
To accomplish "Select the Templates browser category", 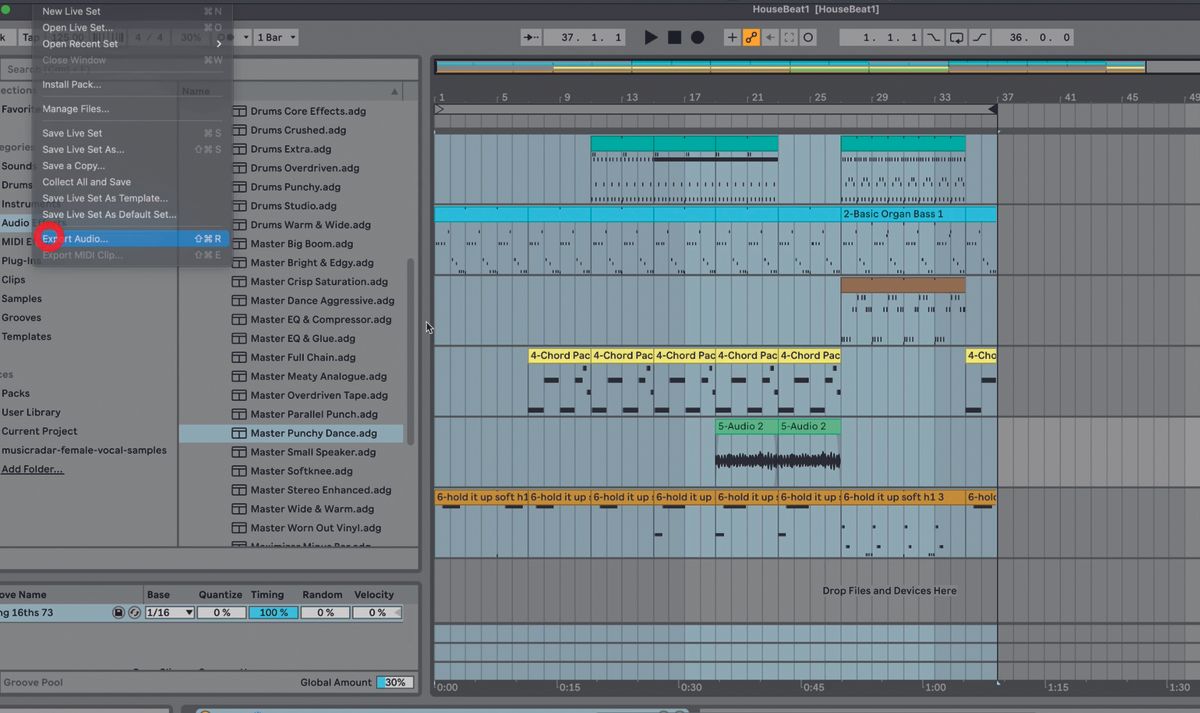I will pyautogui.click(x=27, y=337).
